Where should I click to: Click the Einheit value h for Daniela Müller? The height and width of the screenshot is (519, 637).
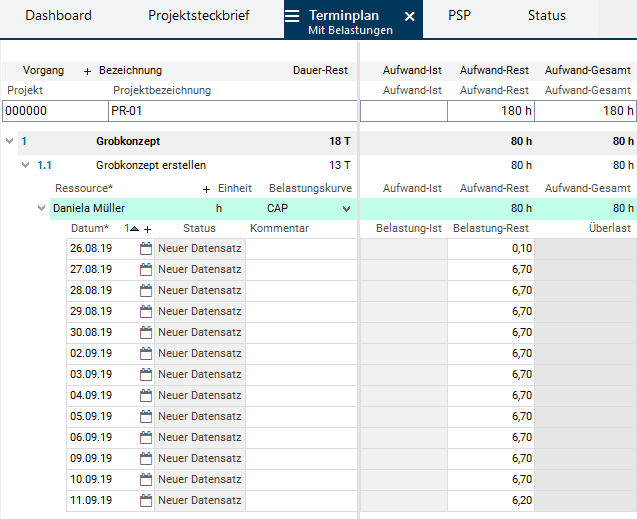(219, 208)
